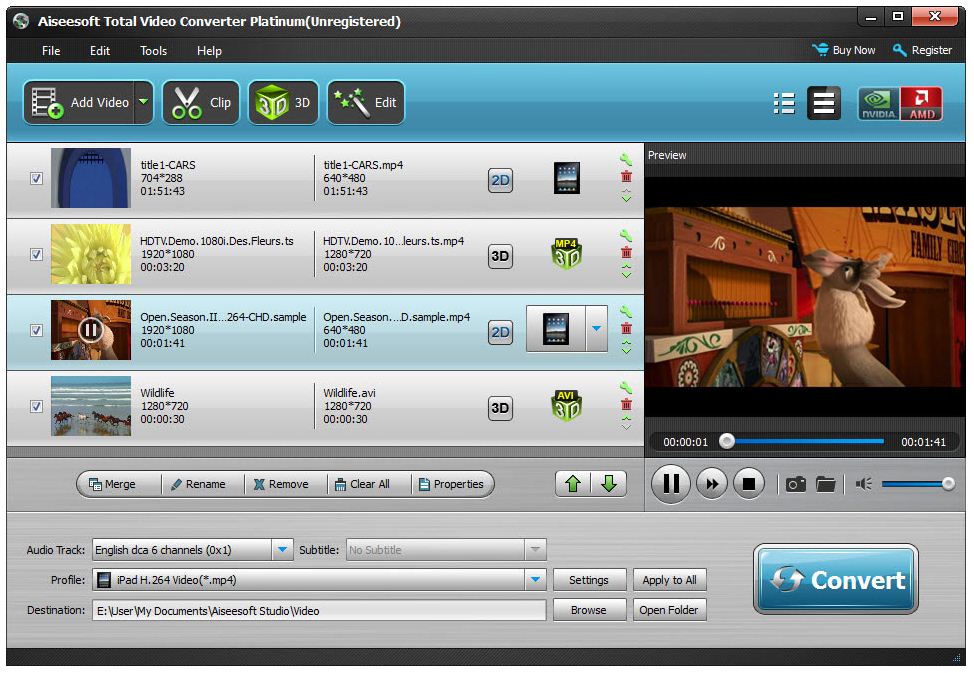Click the Apply to All button
The width and height of the screenshot is (974, 673).
point(669,579)
